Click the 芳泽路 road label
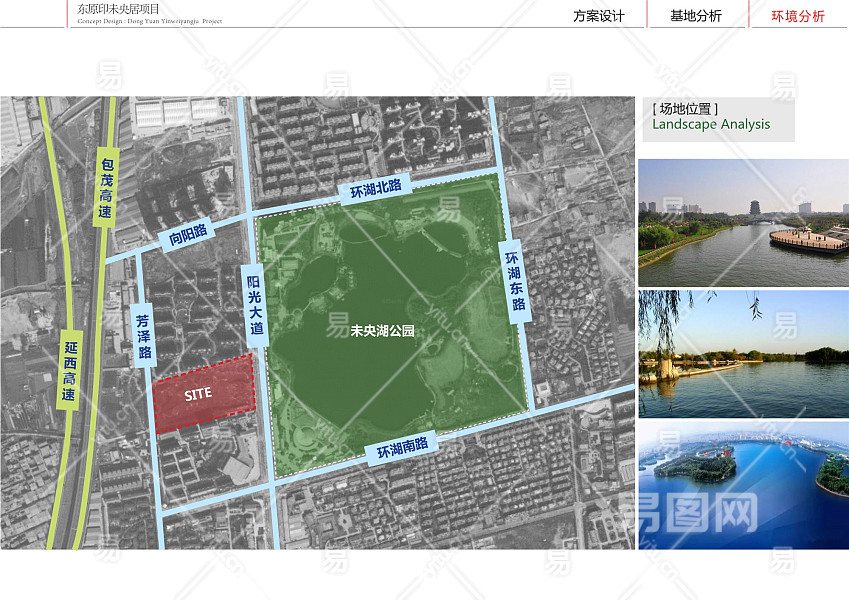Image resolution: width=849 pixels, height=600 pixels. coord(144,334)
